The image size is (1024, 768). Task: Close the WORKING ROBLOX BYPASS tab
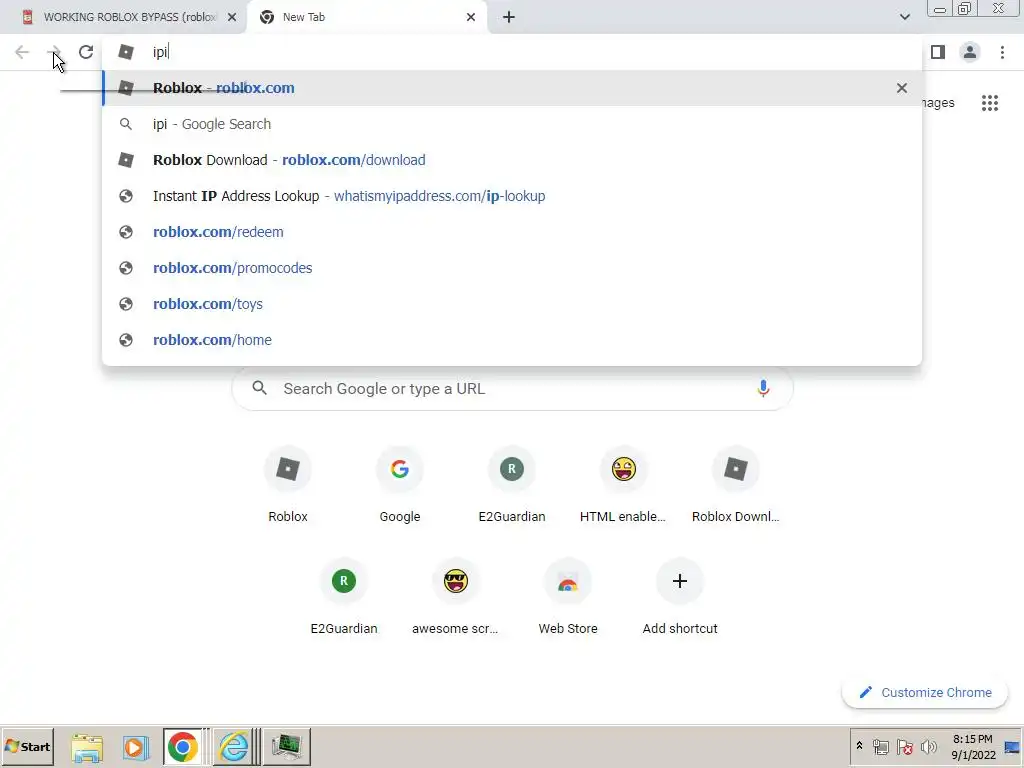tap(232, 17)
